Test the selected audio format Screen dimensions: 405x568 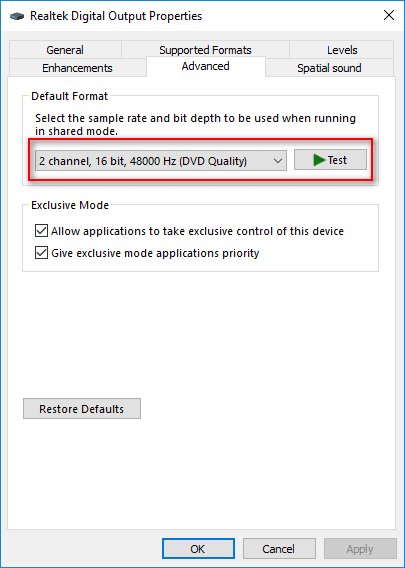(330, 160)
